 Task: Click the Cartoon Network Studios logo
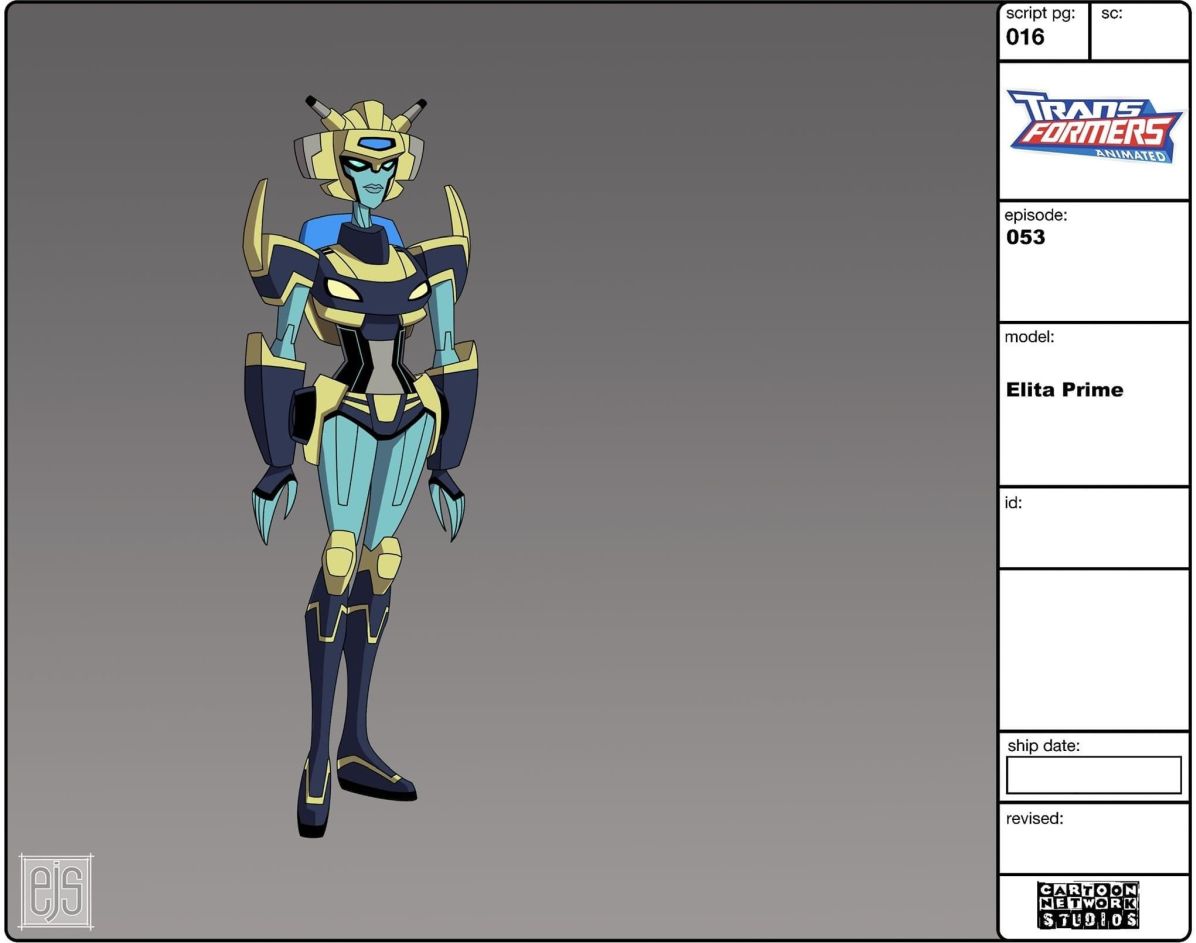pyautogui.click(x=1087, y=905)
